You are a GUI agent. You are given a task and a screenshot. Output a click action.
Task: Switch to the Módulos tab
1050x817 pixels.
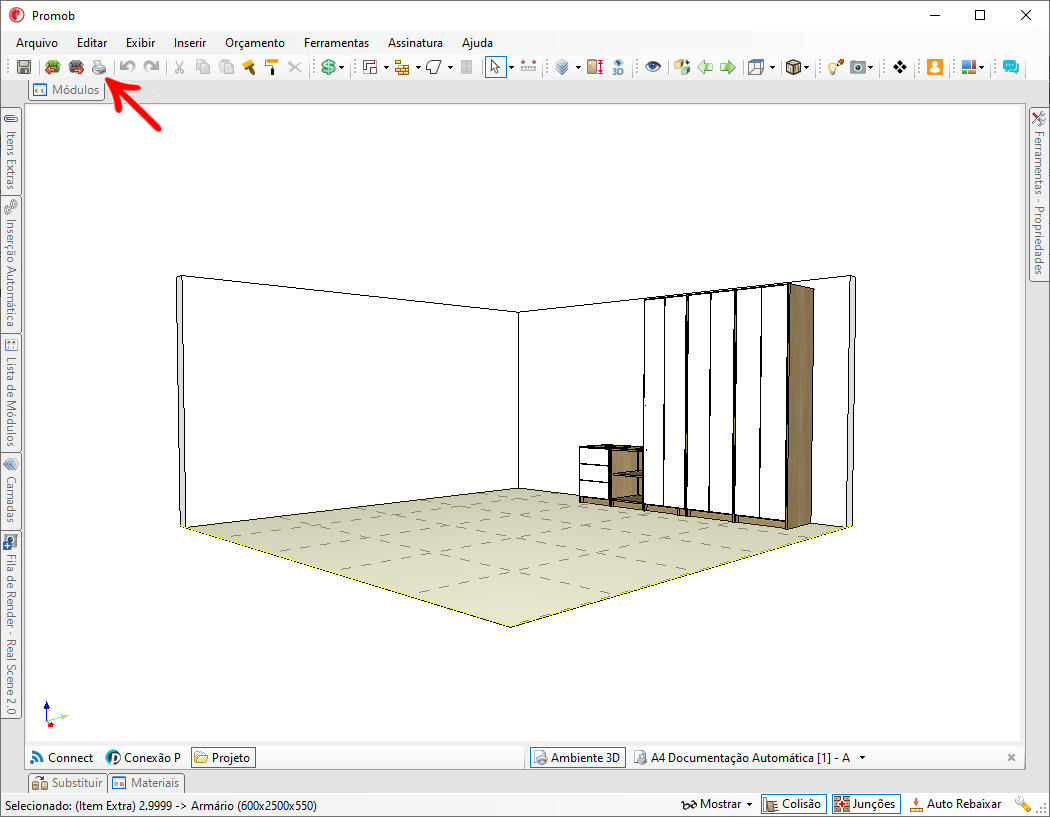point(66,90)
